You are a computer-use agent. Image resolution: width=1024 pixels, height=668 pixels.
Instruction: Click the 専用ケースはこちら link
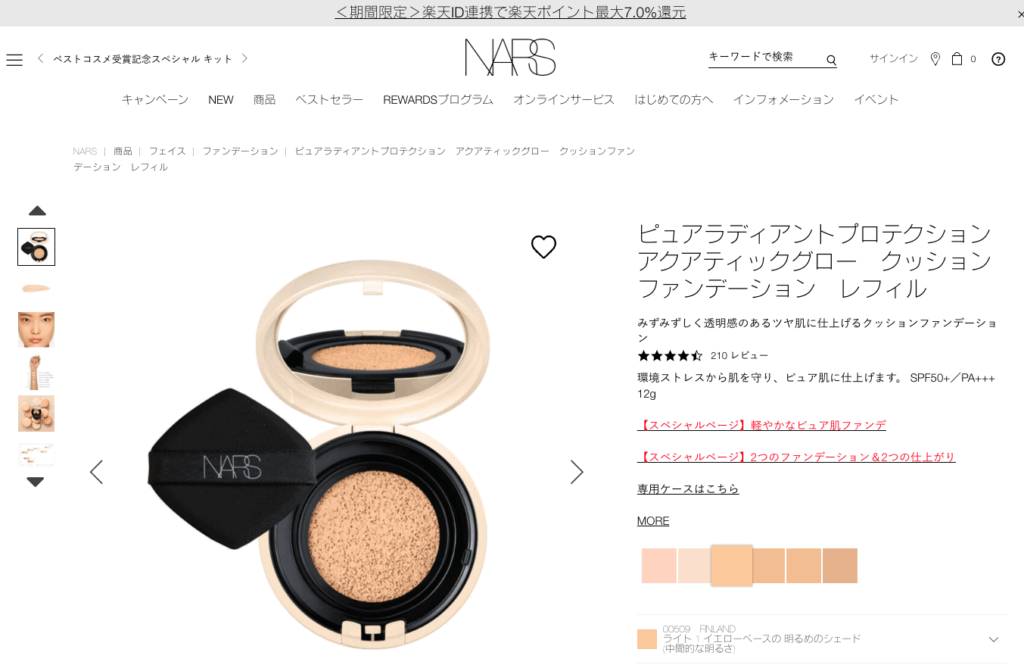click(x=688, y=488)
